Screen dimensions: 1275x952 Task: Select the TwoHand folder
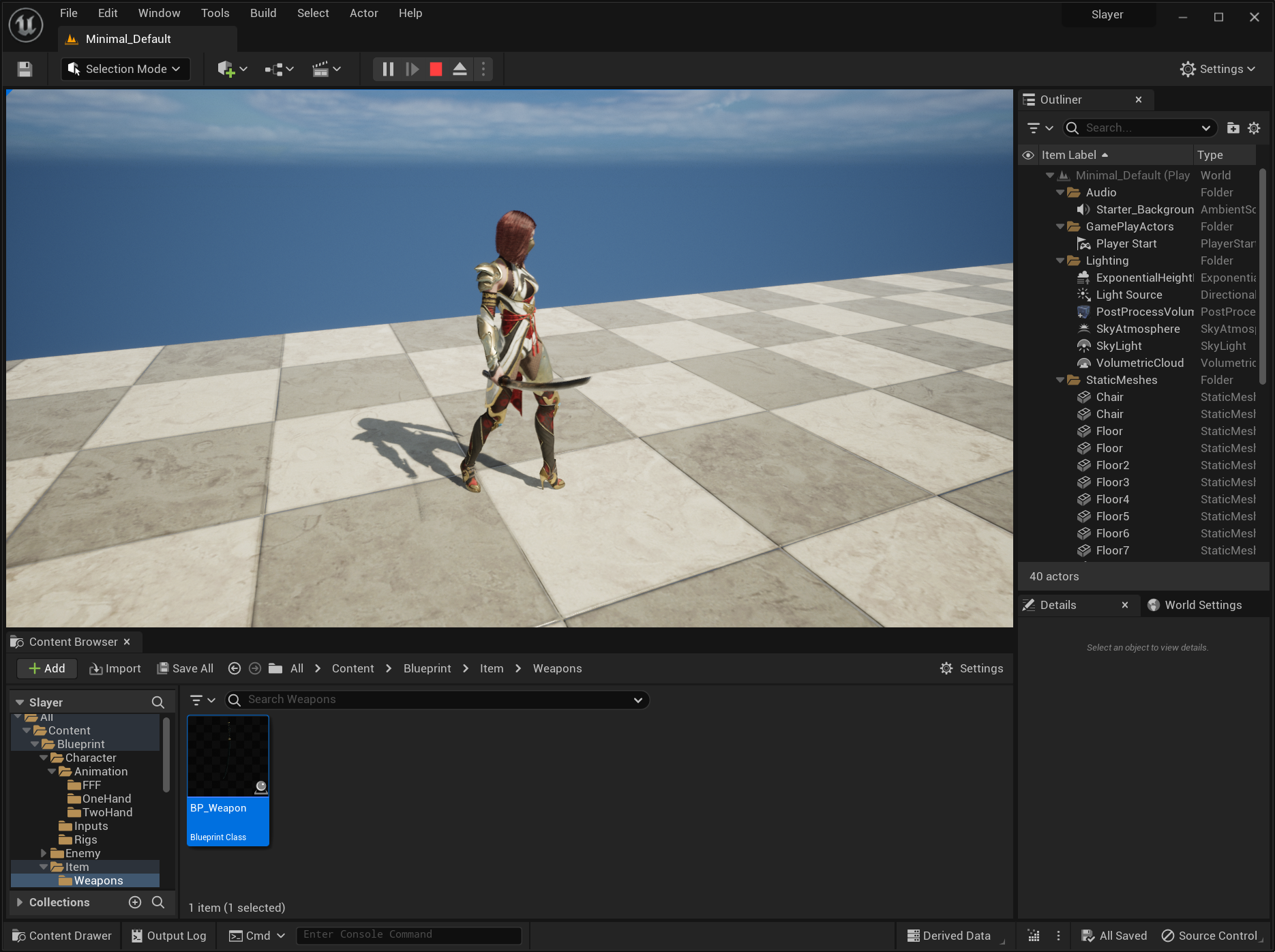107,812
